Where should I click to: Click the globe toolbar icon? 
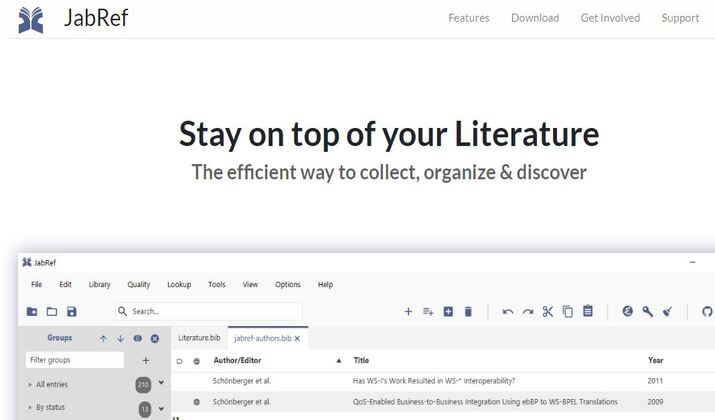[627, 311]
